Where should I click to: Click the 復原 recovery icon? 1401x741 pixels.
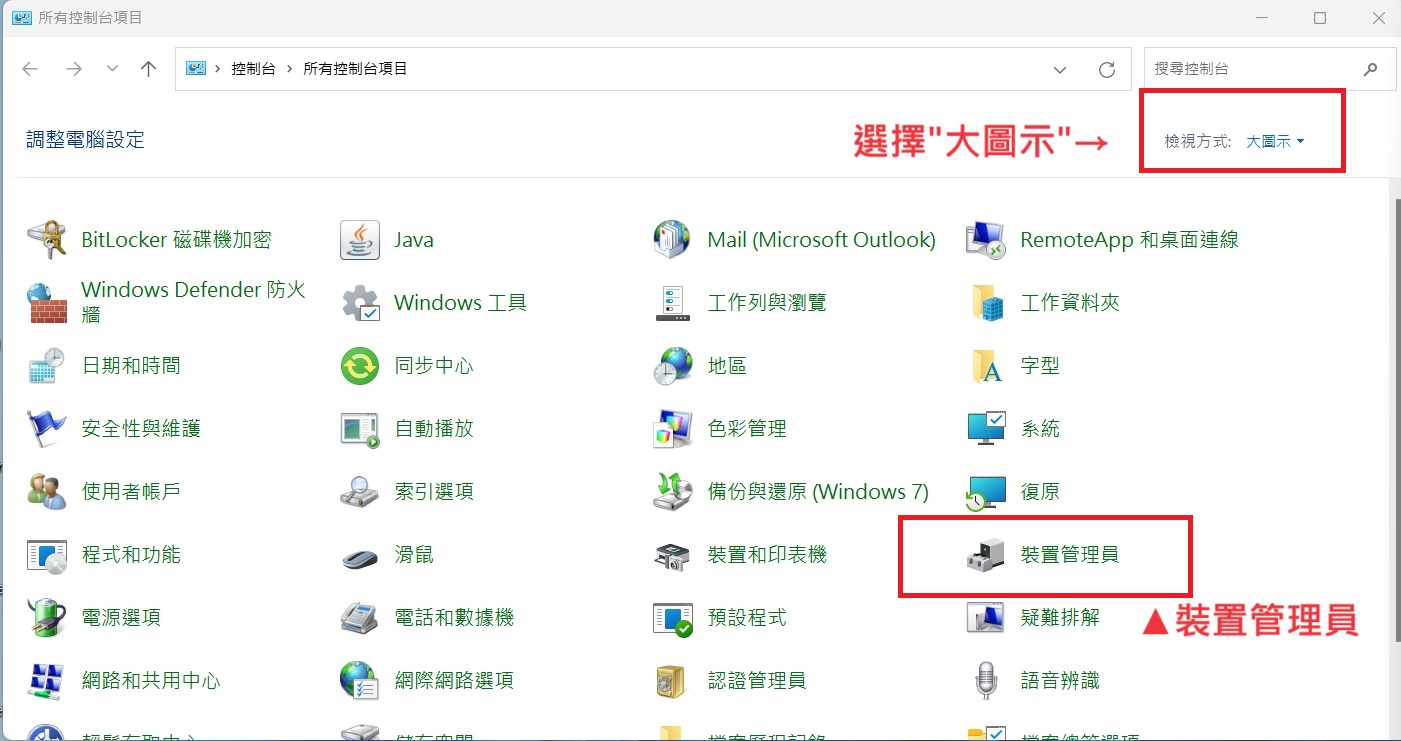[986, 491]
